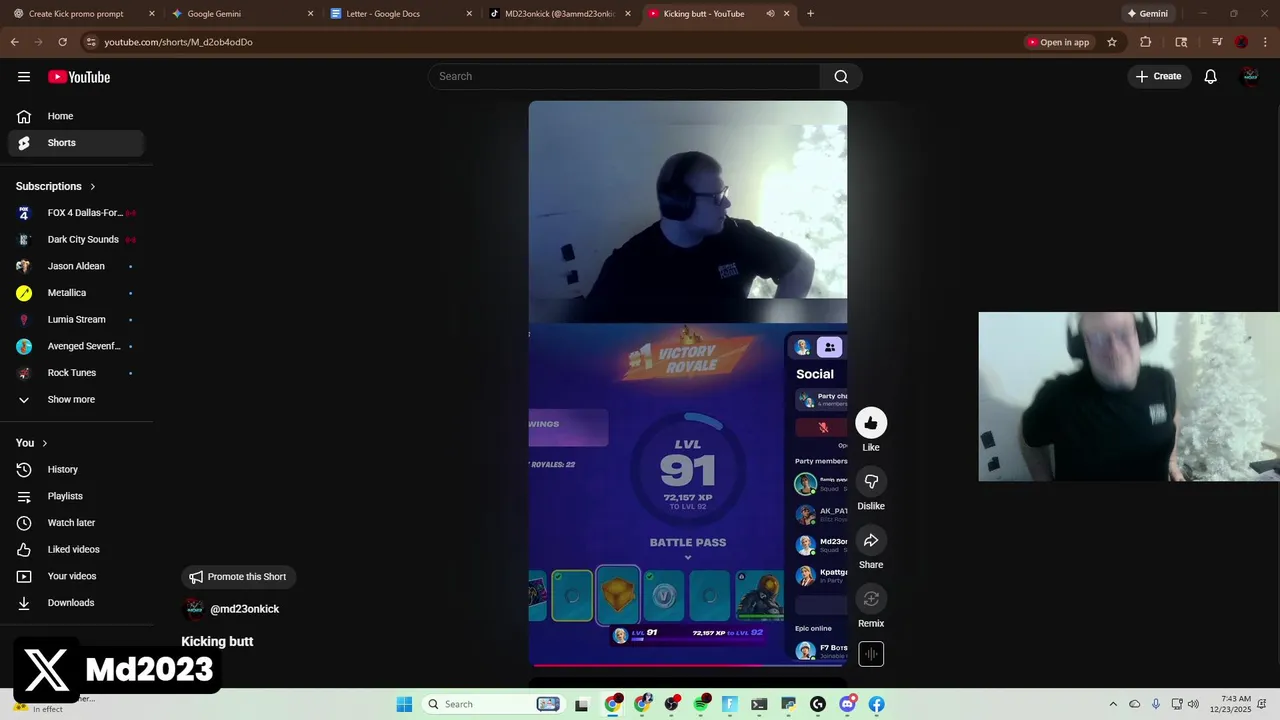Click Open in app button
Screen dimensions: 1280x720
[x=1058, y=42]
